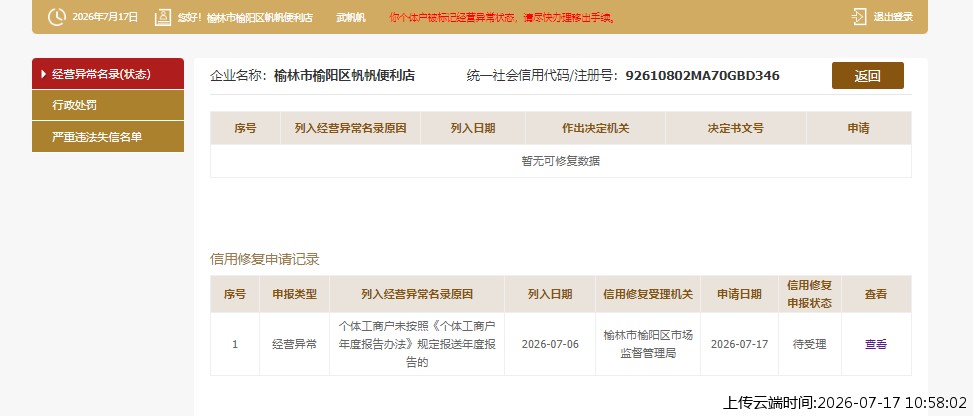Click 申请 column header
Viewport: 973px width, 416px height.
pyautogui.click(x=858, y=129)
